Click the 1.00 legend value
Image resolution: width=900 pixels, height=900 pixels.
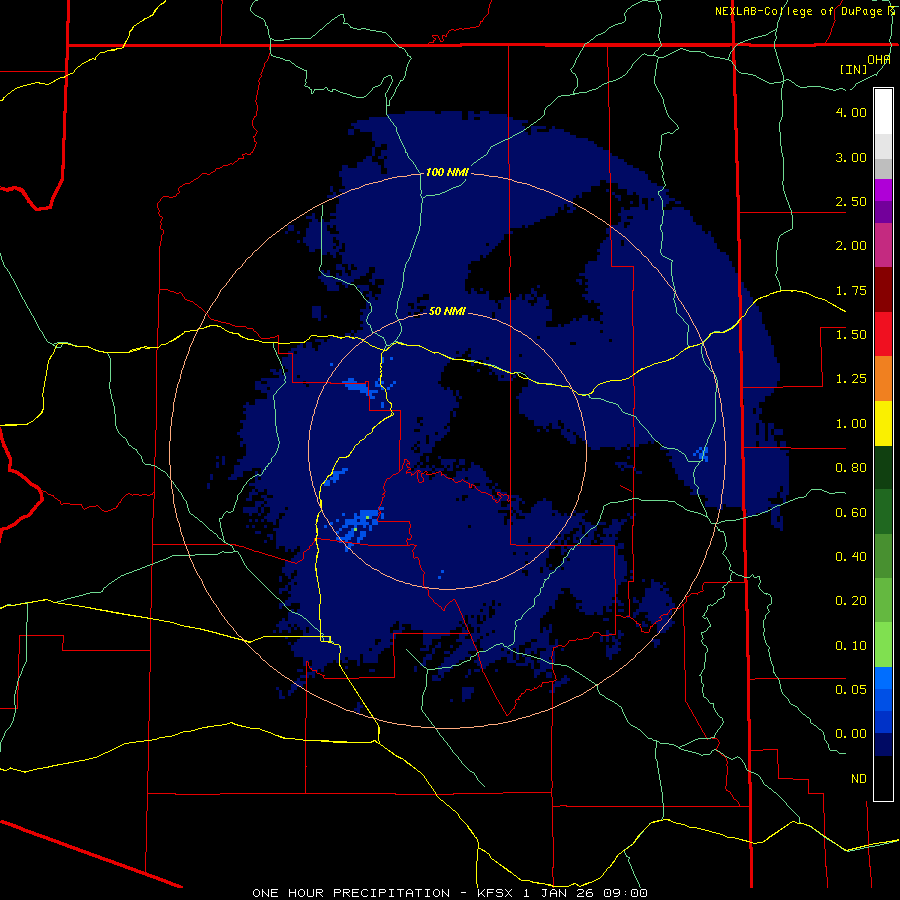(x=851, y=424)
